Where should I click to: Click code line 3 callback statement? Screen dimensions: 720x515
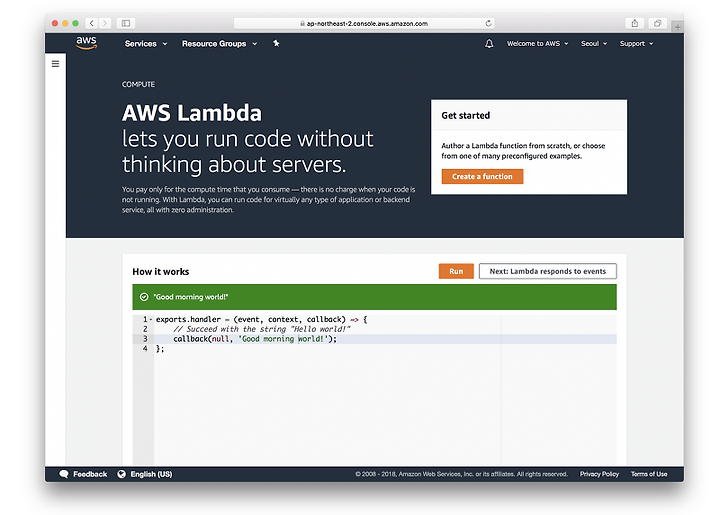[255, 339]
